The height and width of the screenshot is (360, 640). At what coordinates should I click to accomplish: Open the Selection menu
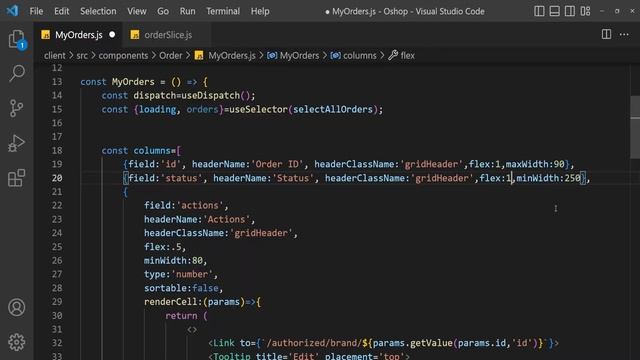click(x=98, y=11)
